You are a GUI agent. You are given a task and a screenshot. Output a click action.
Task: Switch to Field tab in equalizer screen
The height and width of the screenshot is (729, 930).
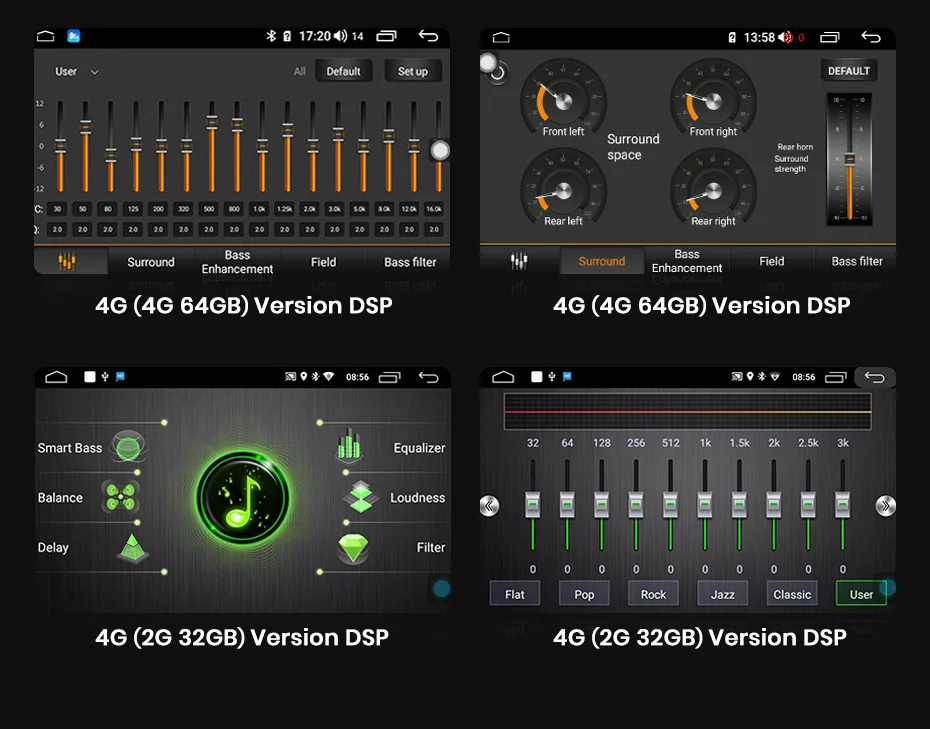[323, 262]
